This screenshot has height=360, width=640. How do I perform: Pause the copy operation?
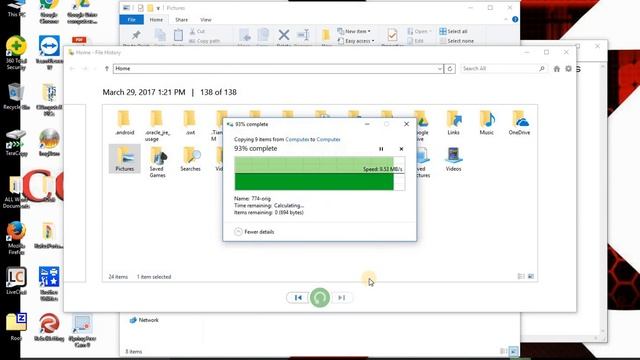(381, 149)
